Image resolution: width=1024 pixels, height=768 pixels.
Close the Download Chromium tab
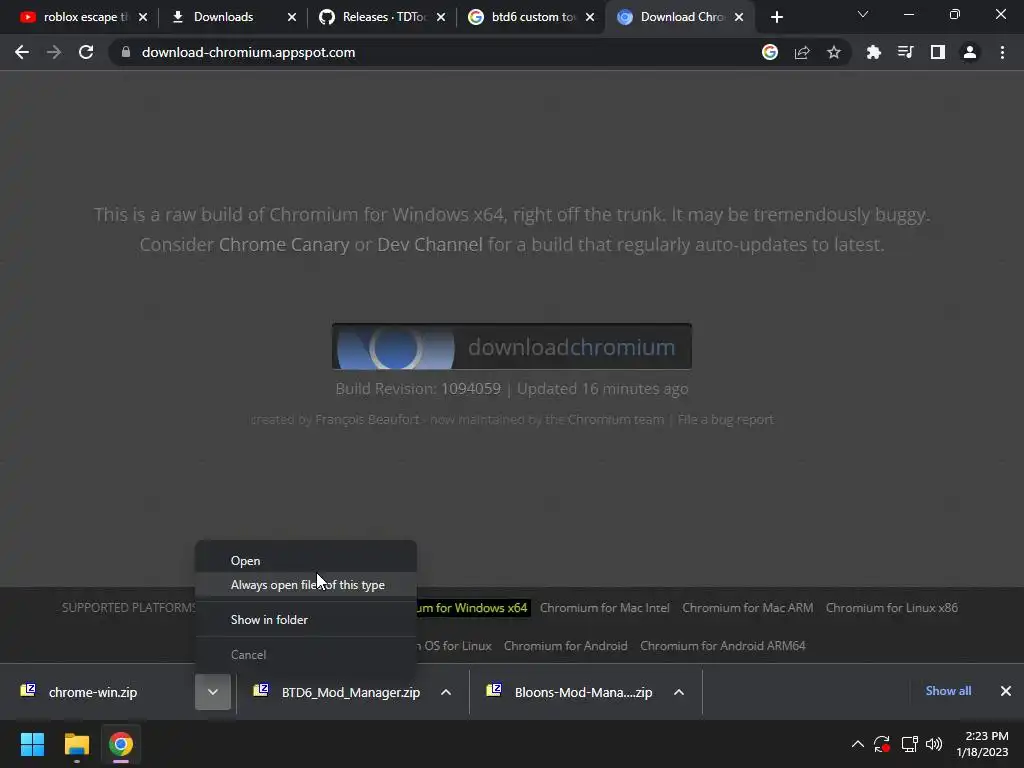tap(739, 18)
